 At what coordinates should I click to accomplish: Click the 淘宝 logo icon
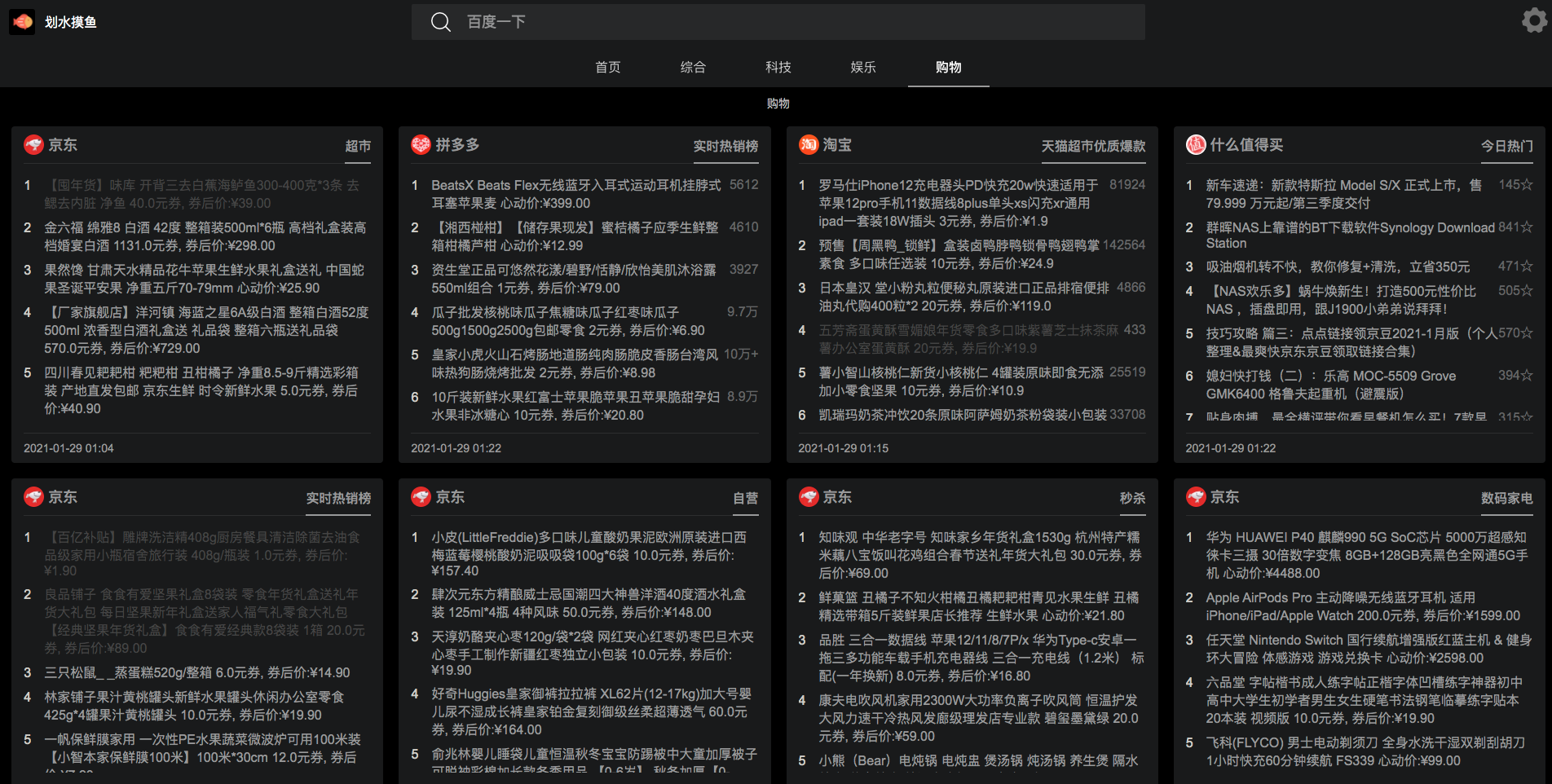coord(808,145)
